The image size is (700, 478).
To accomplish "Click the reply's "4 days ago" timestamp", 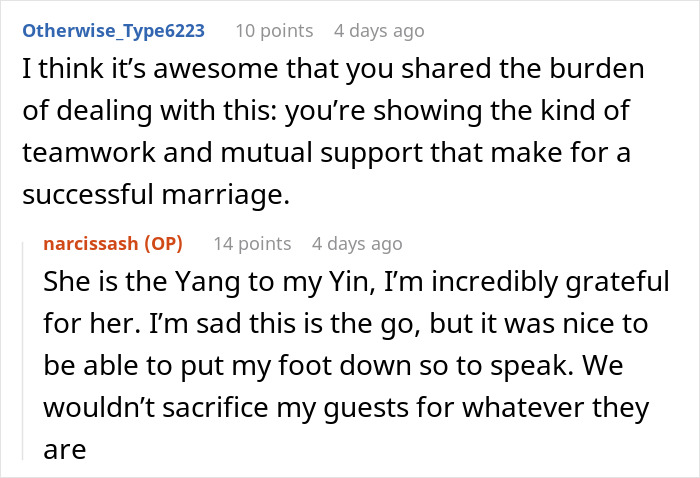I will pyautogui.click(x=357, y=244).
